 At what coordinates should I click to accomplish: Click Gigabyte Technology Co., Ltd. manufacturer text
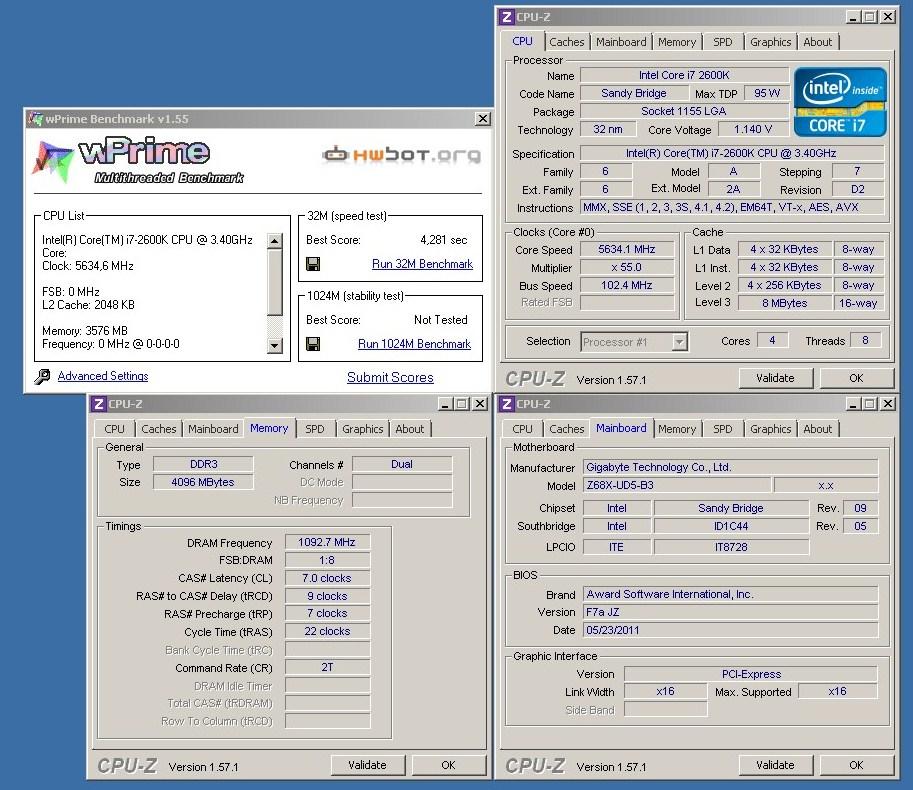(x=659, y=467)
